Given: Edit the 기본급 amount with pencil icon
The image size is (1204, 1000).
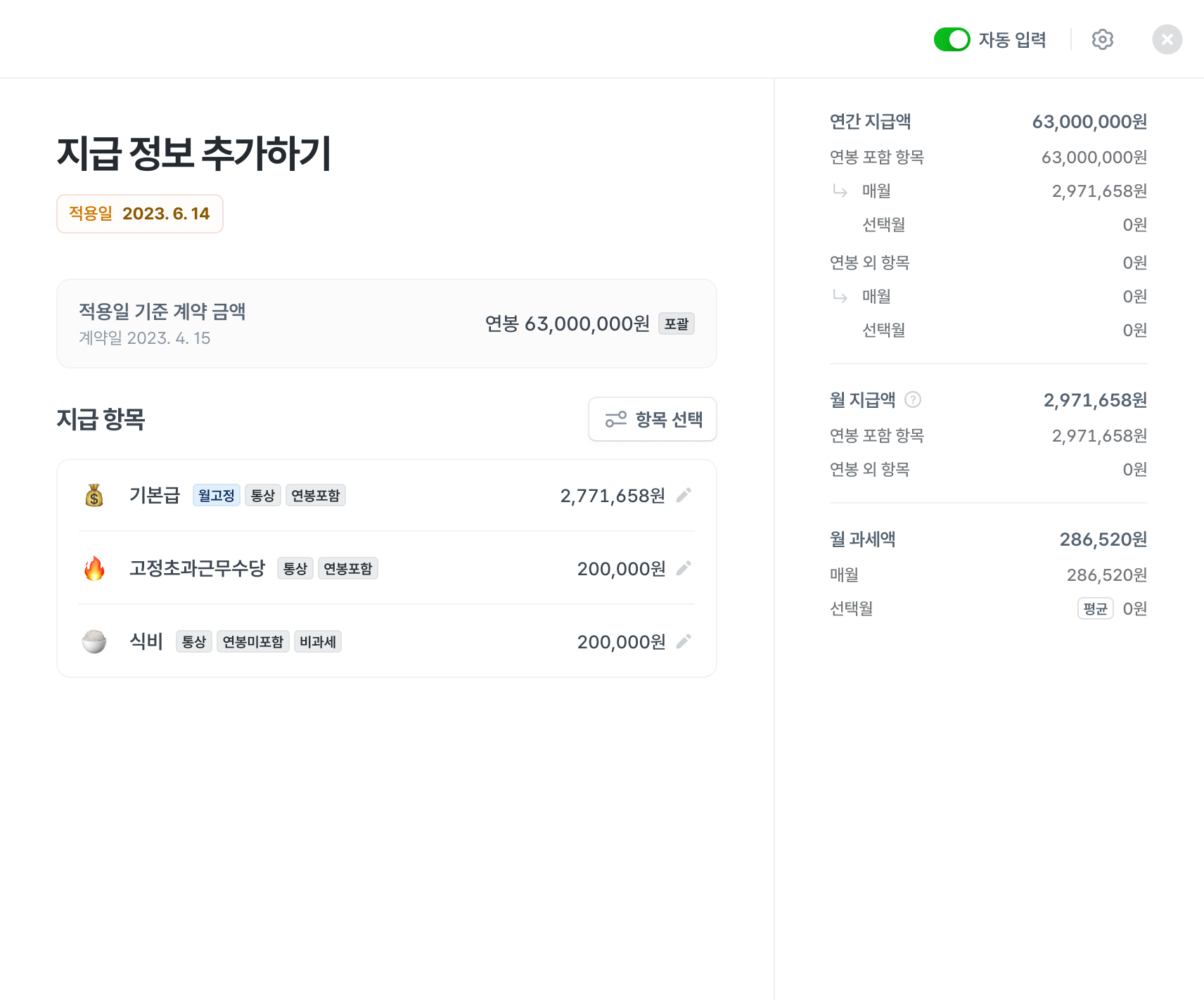Looking at the screenshot, I should tap(684, 495).
